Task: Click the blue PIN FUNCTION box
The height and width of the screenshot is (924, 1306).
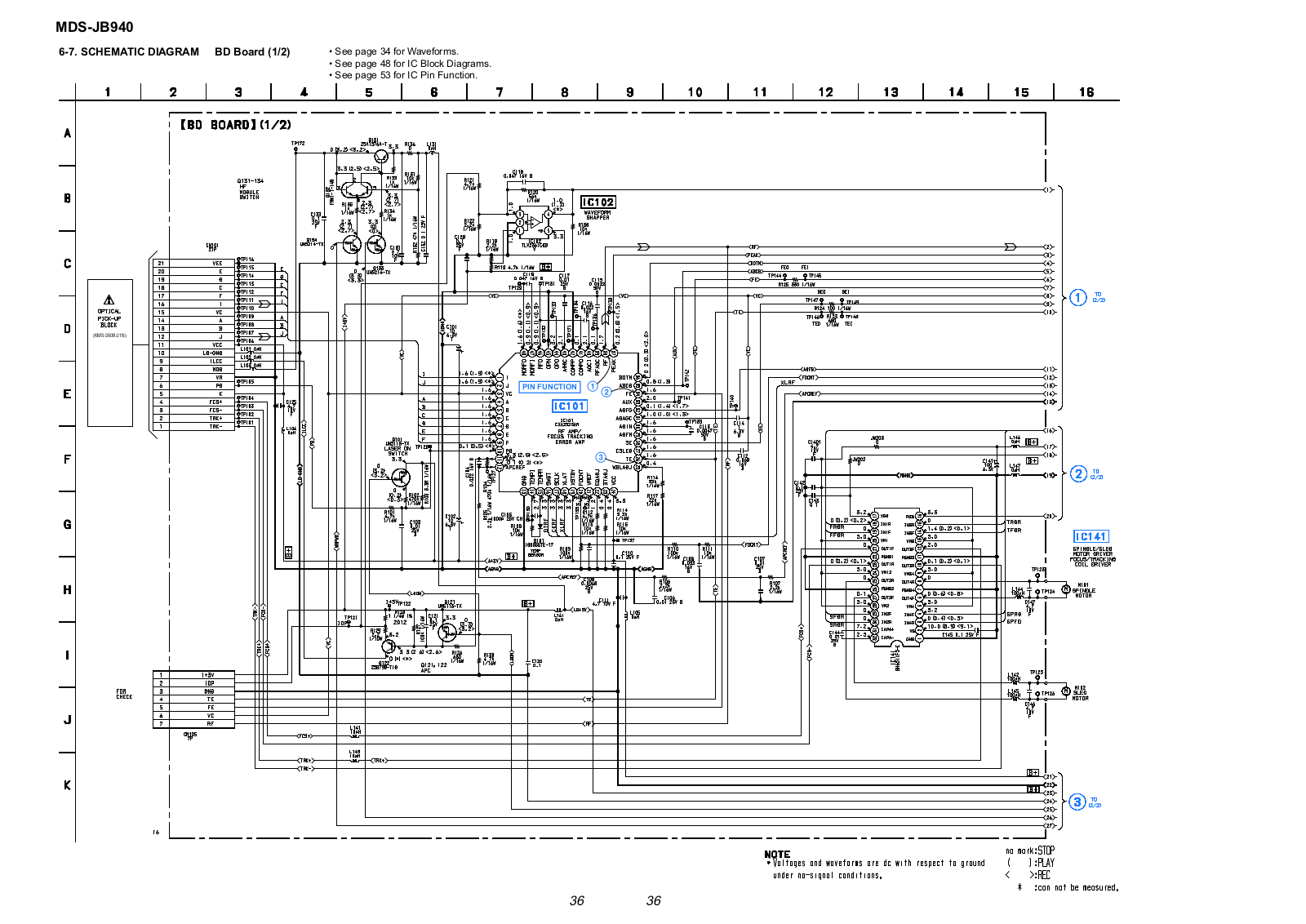Action: click(549, 387)
